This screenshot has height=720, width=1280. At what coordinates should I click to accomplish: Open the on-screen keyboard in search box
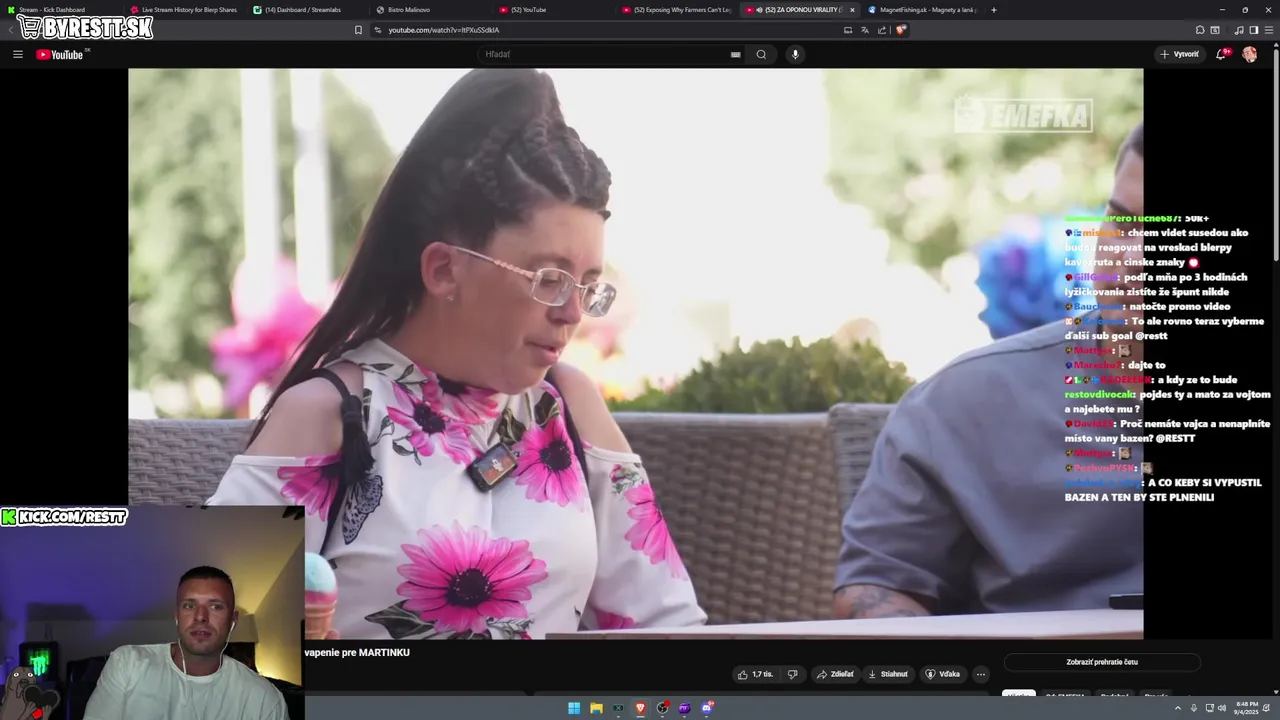[736, 54]
